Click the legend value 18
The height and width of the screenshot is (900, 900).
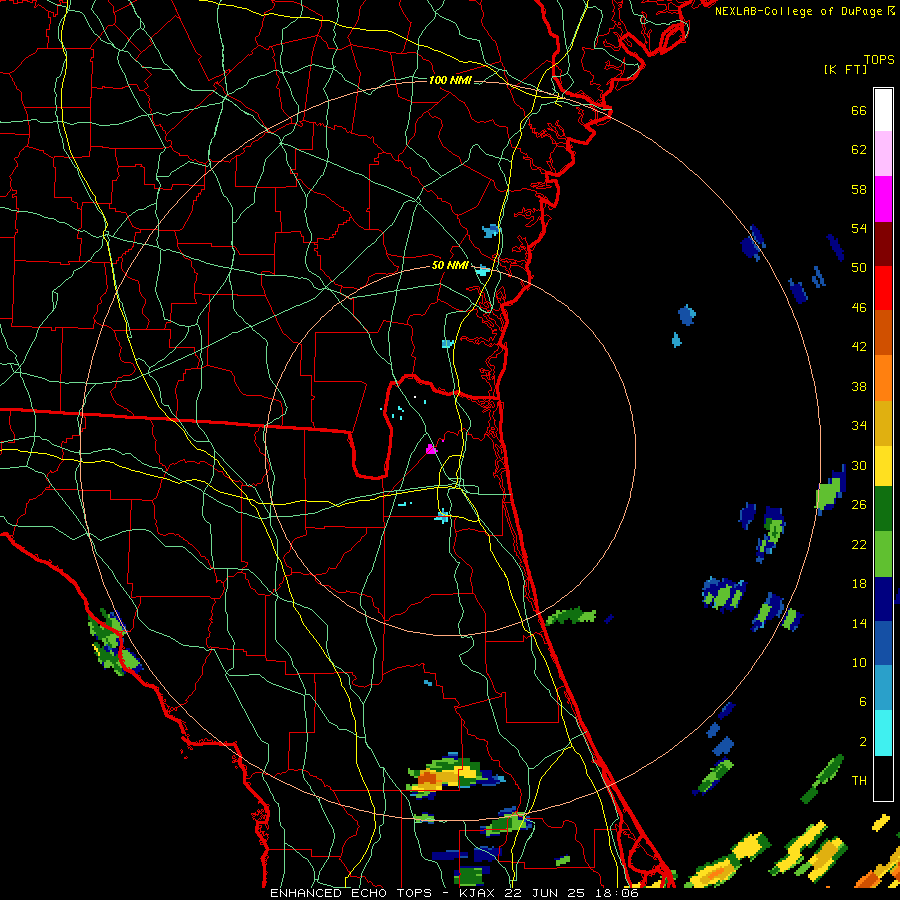pyautogui.click(x=859, y=584)
